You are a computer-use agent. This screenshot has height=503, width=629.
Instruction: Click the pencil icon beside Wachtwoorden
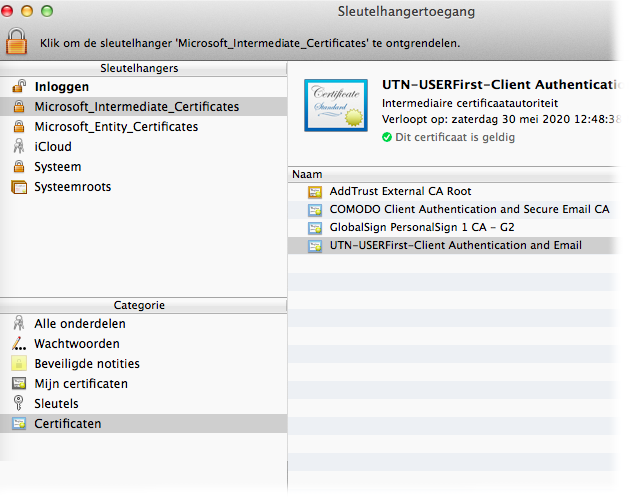click(x=19, y=344)
